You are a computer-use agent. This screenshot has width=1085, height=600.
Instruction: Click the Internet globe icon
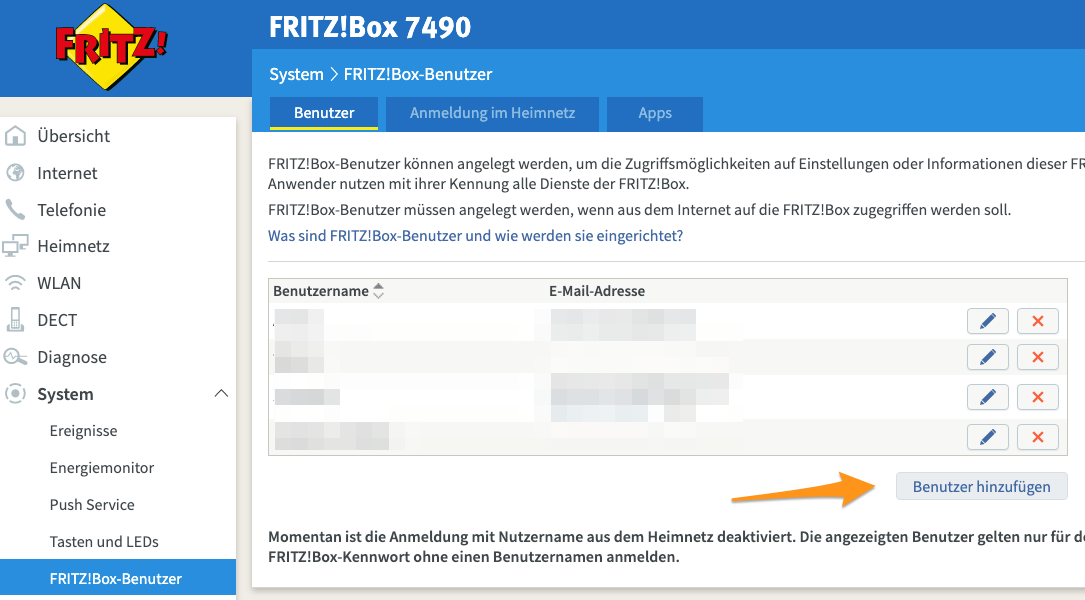(x=15, y=172)
